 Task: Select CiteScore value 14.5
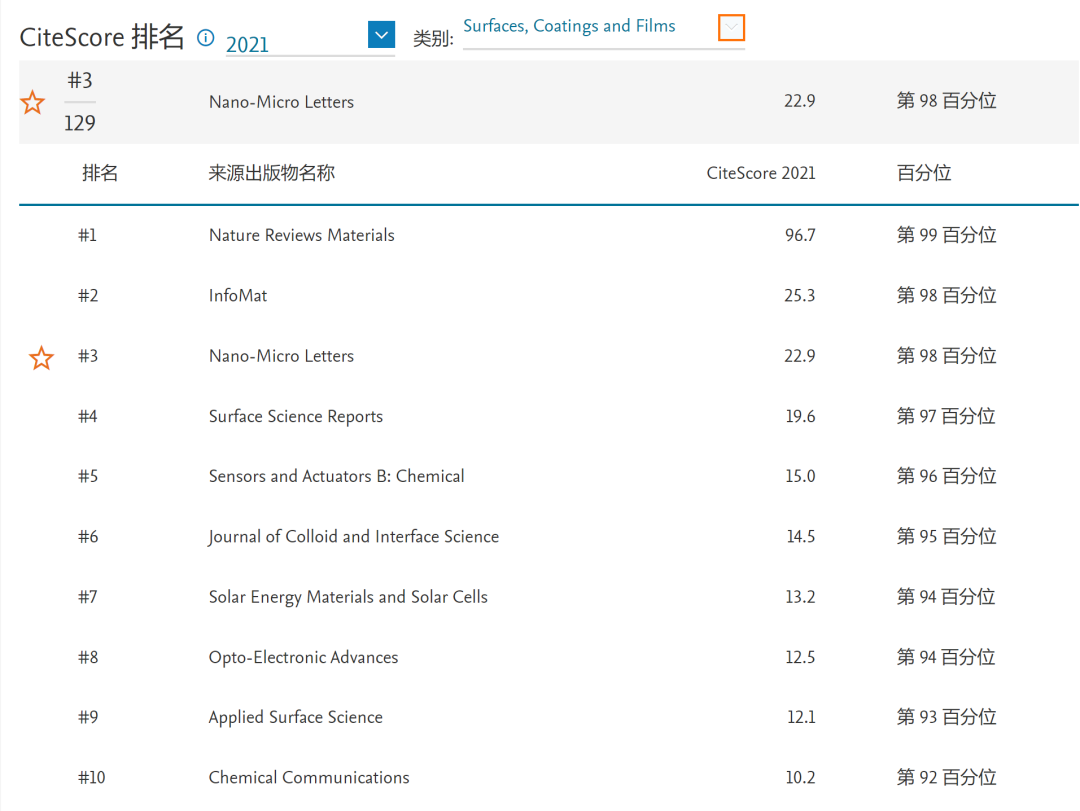tap(800, 537)
